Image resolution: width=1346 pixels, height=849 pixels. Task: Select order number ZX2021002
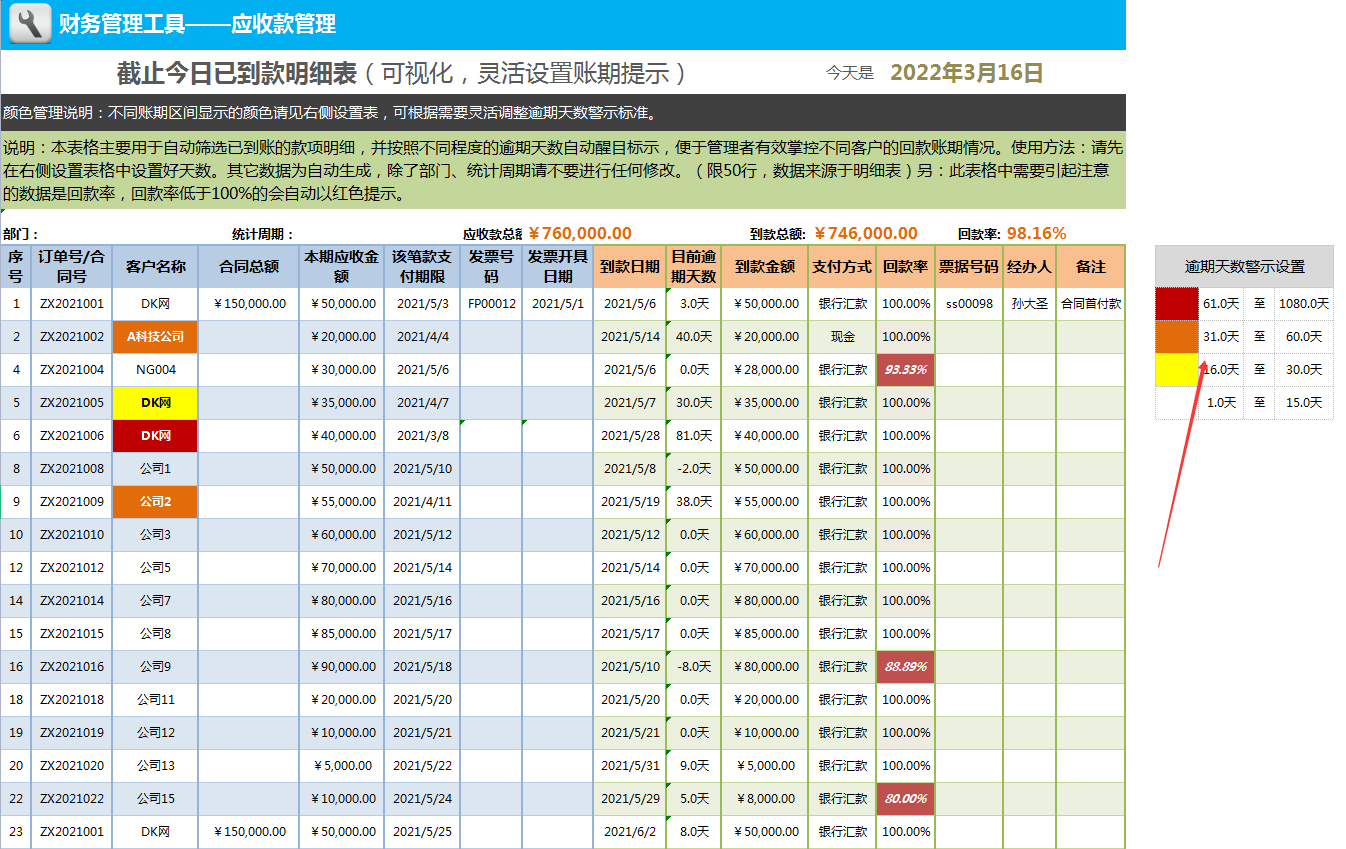click(x=72, y=337)
